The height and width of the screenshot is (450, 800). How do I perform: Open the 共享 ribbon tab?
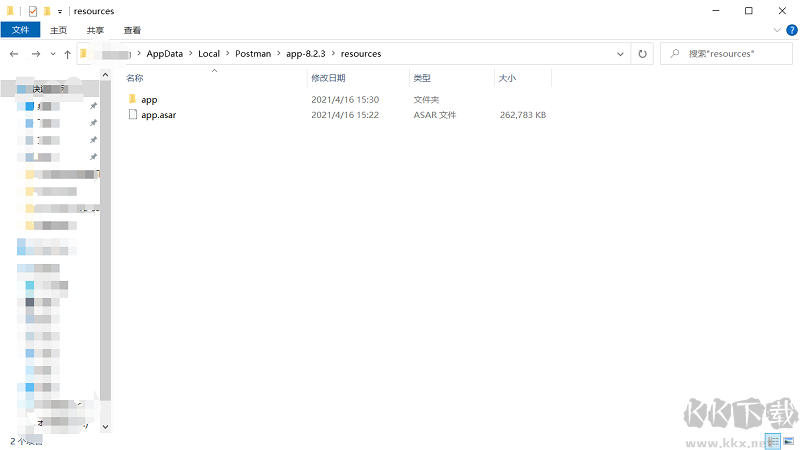click(x=95, y=30)
